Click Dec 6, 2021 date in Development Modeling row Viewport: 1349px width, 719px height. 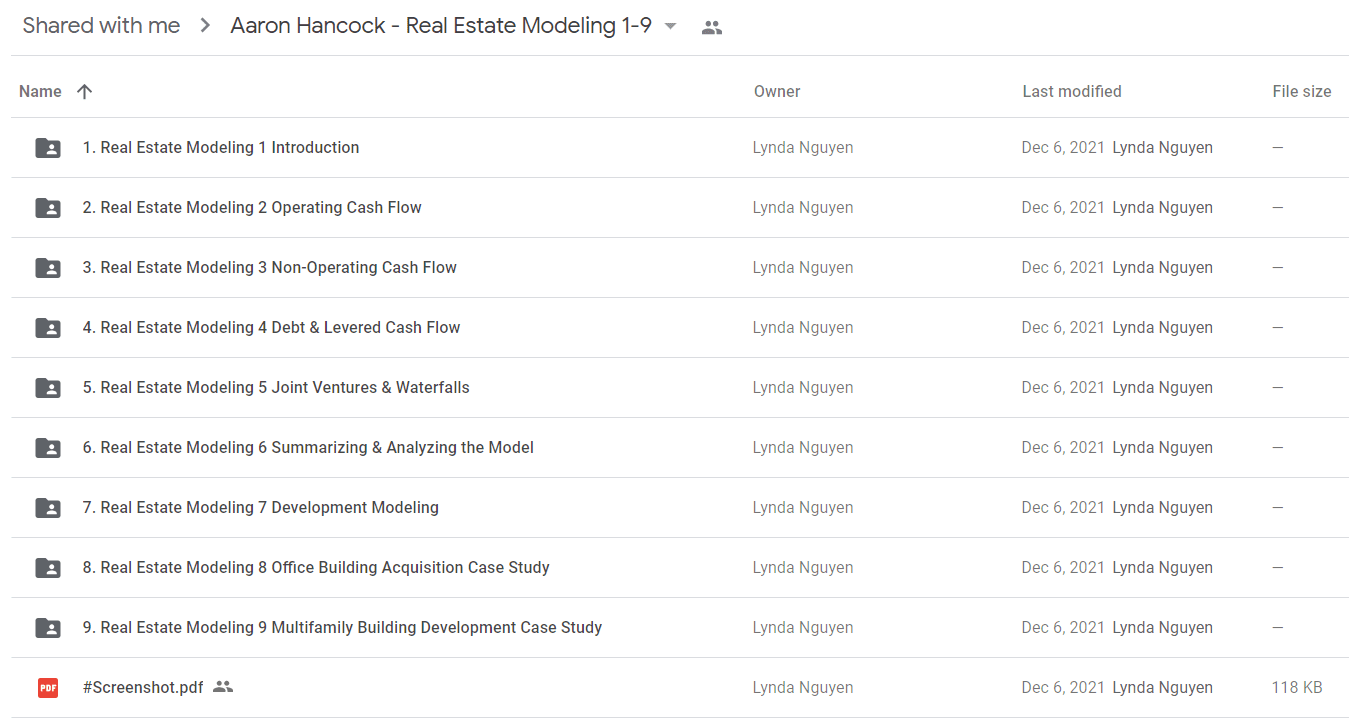click(x=1063, y=507)
